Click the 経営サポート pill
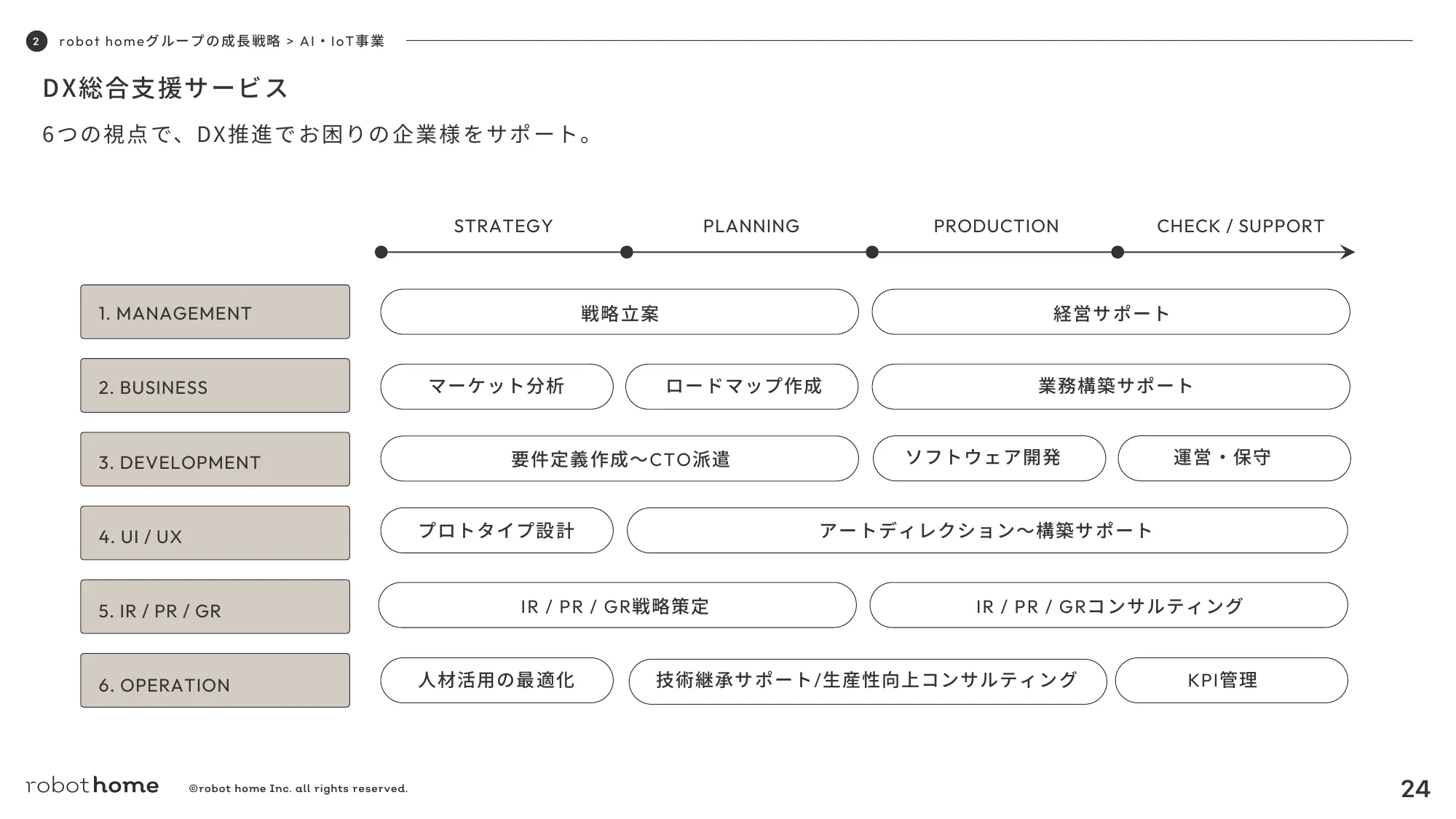The image size is (1456, 819). (x=1111, y=312)
